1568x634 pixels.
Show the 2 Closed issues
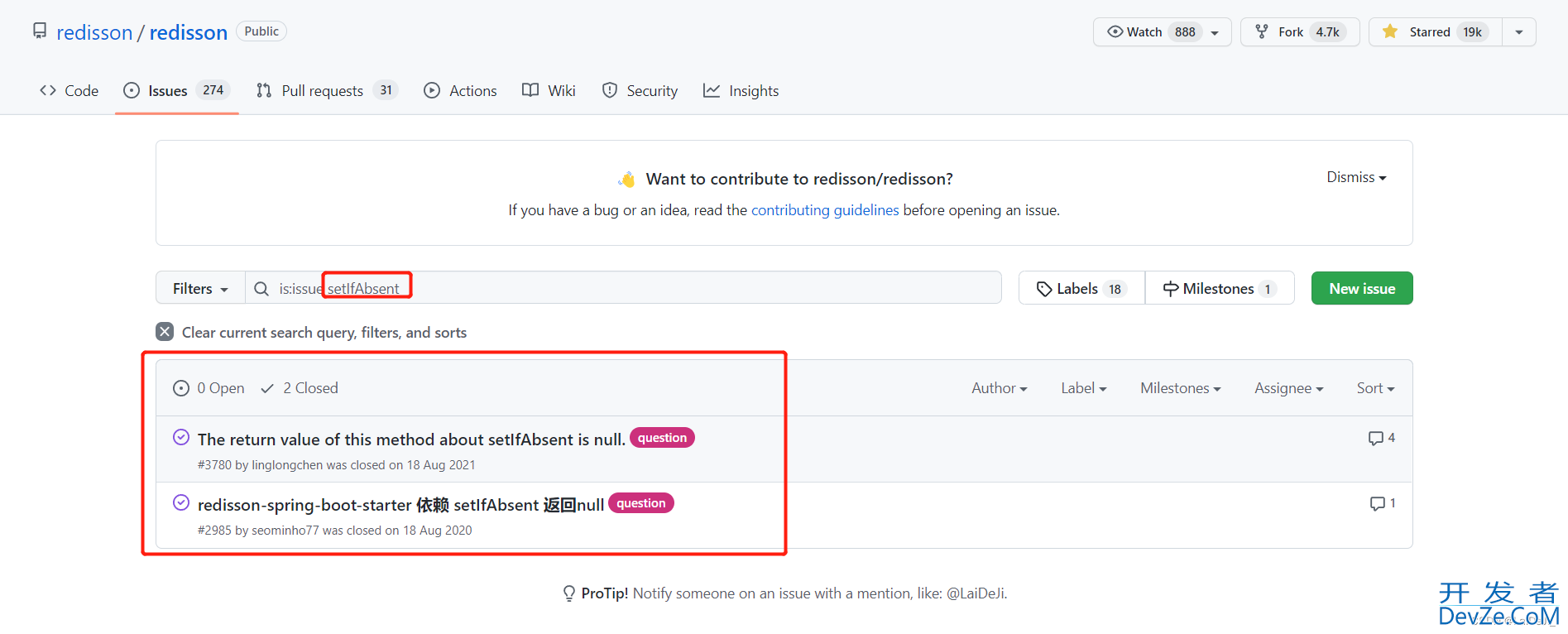[300, 388]
